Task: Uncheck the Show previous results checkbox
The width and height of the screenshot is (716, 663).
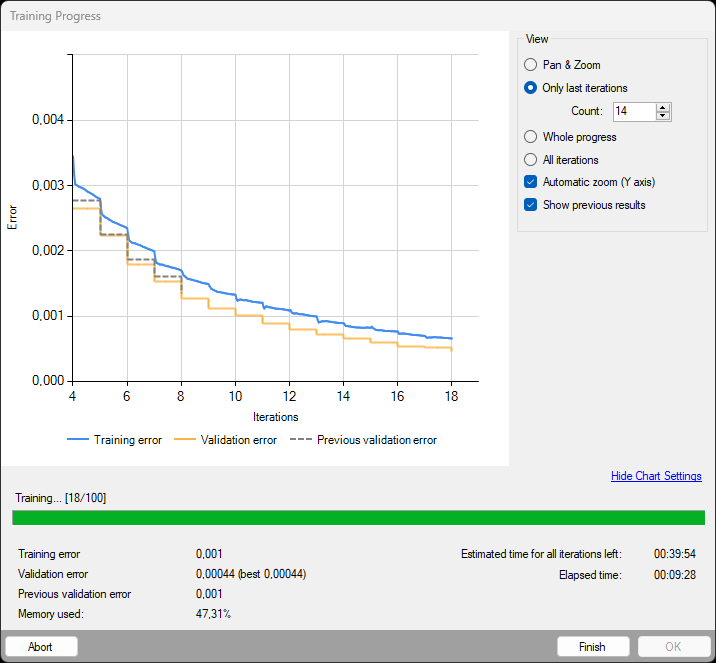Action: click(x=531, y=205)
